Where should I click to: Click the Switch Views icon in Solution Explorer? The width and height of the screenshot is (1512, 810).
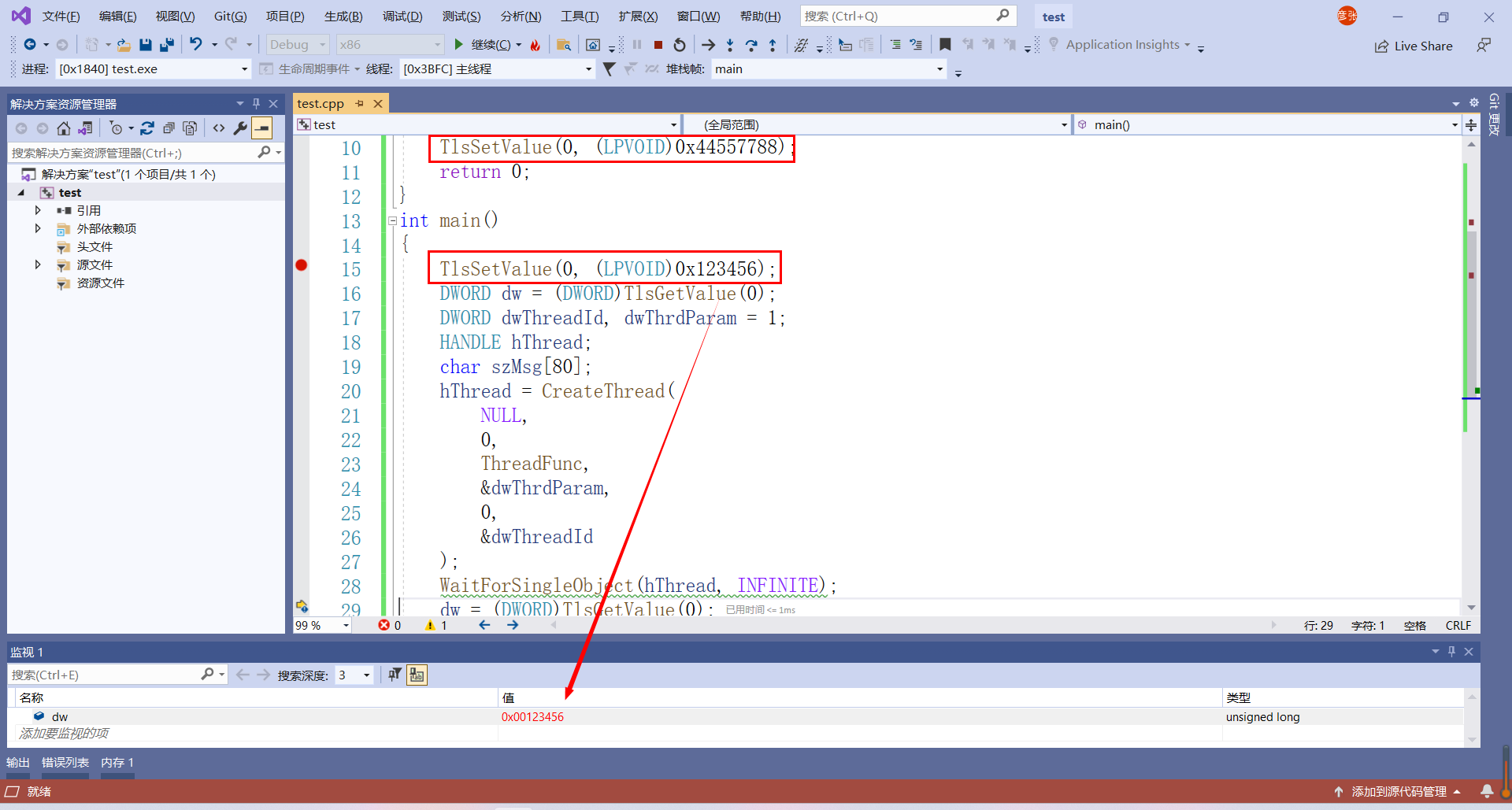pos(85,128)
